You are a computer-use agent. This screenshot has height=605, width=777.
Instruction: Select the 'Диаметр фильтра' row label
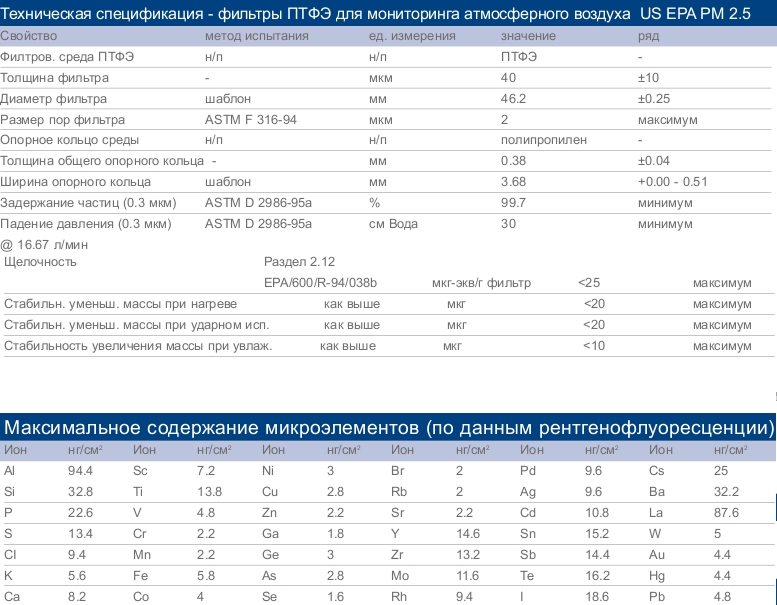[x=54, y=99]
